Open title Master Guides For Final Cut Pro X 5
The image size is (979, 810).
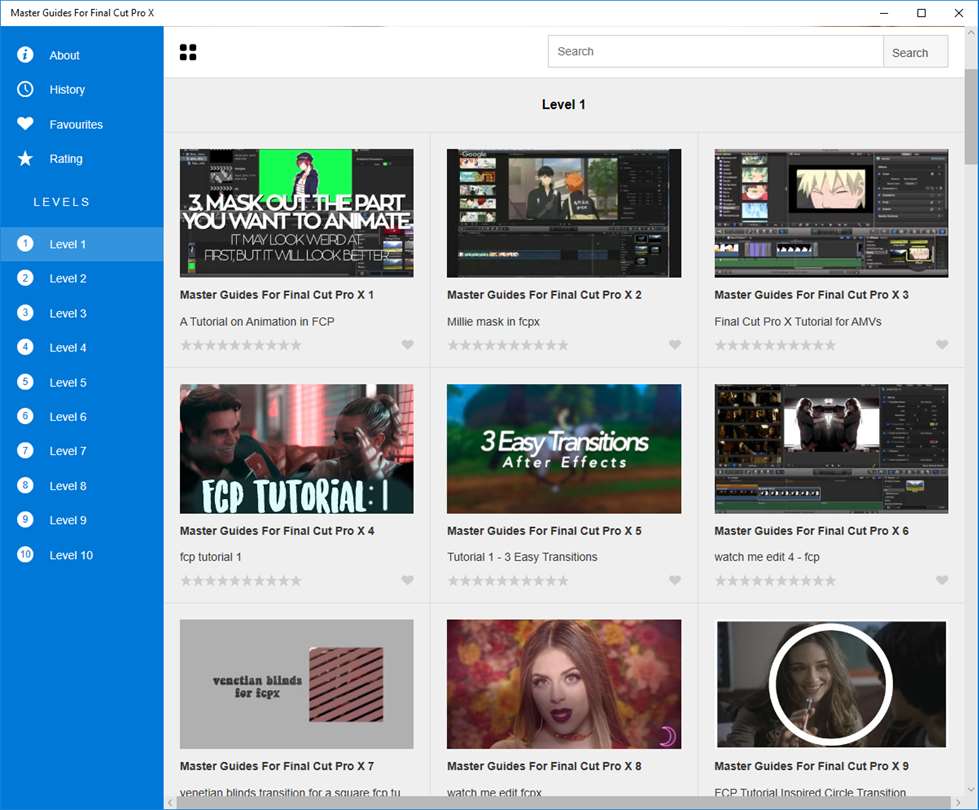[544, 531]
